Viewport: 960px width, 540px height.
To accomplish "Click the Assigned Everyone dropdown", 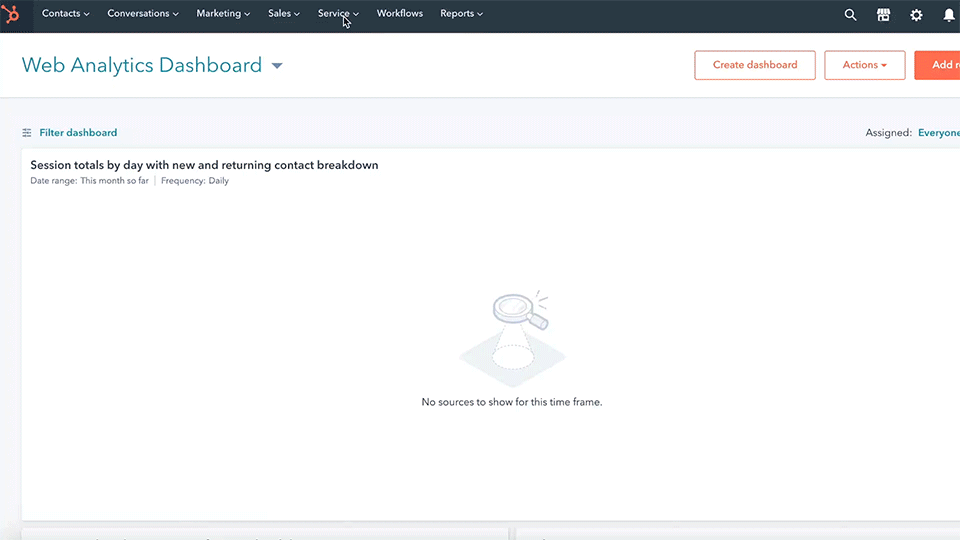I will pyautogui.click(x=939, y=133).
